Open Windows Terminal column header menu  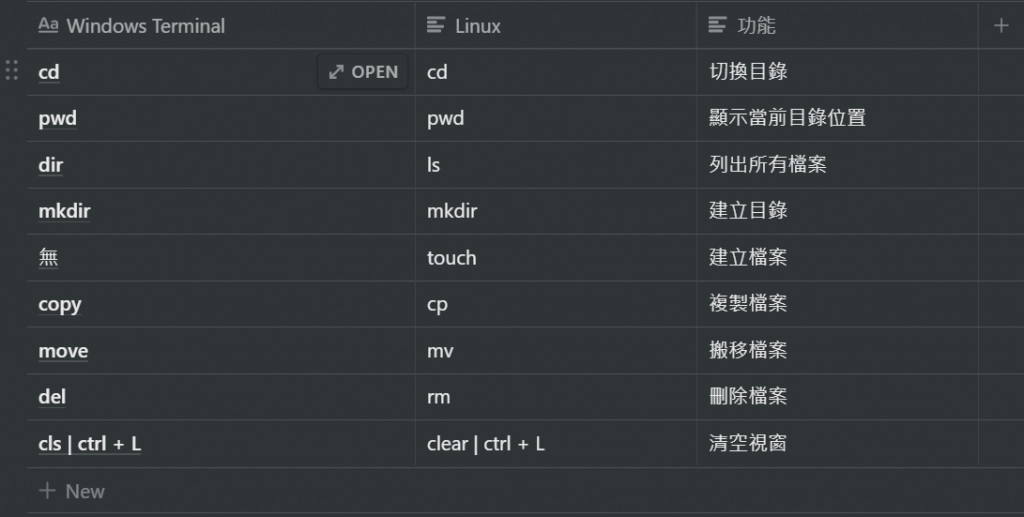tap(221, 25)
